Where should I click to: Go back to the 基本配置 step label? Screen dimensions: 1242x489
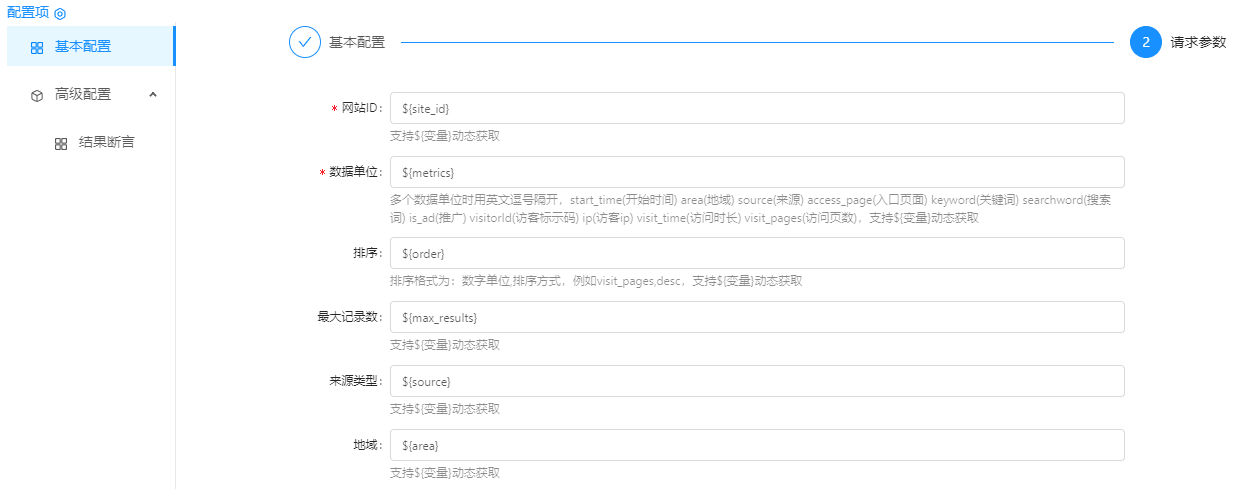coord(357,42)
